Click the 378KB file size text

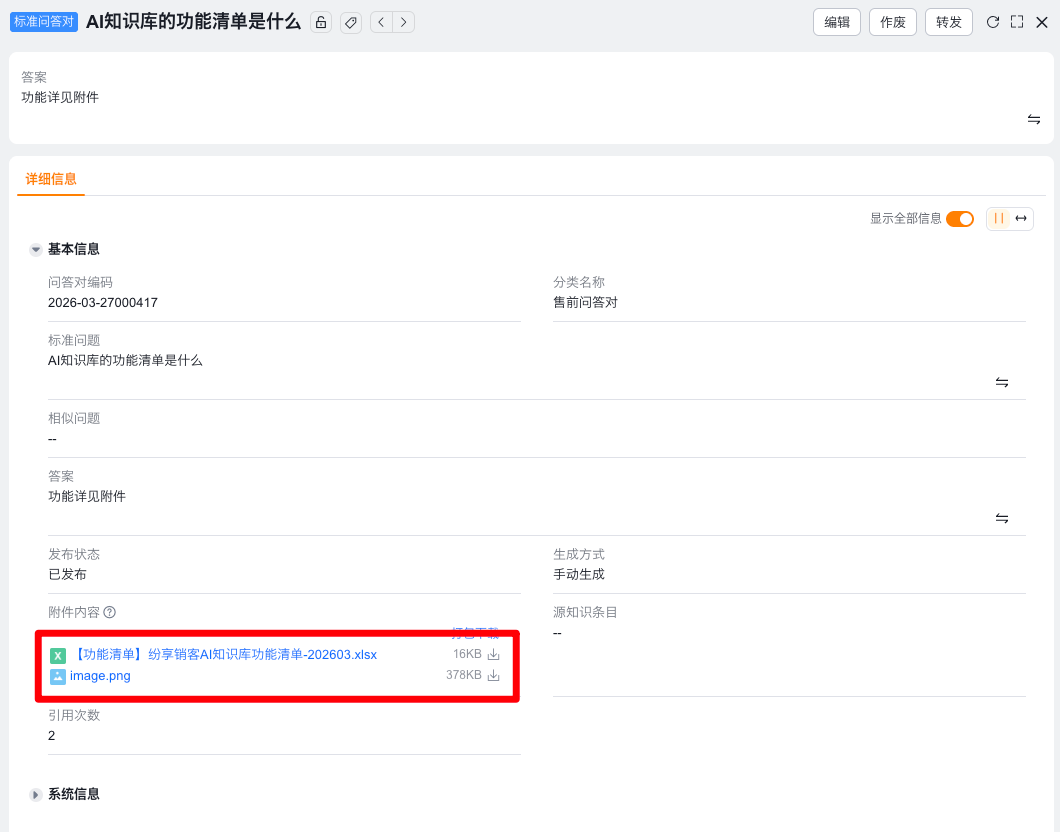point(464,675)
